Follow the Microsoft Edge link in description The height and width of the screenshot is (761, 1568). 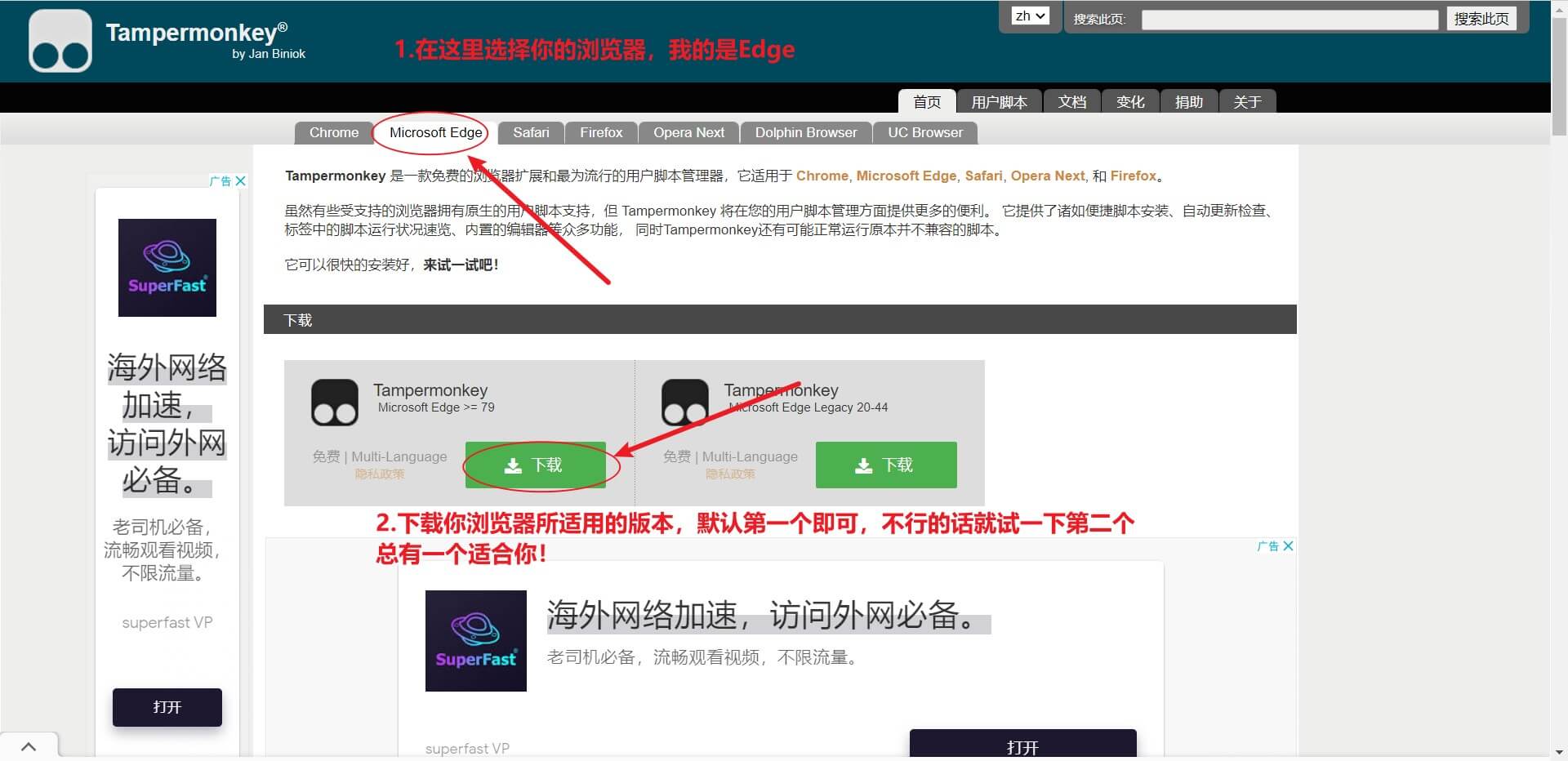coord(906,176)
